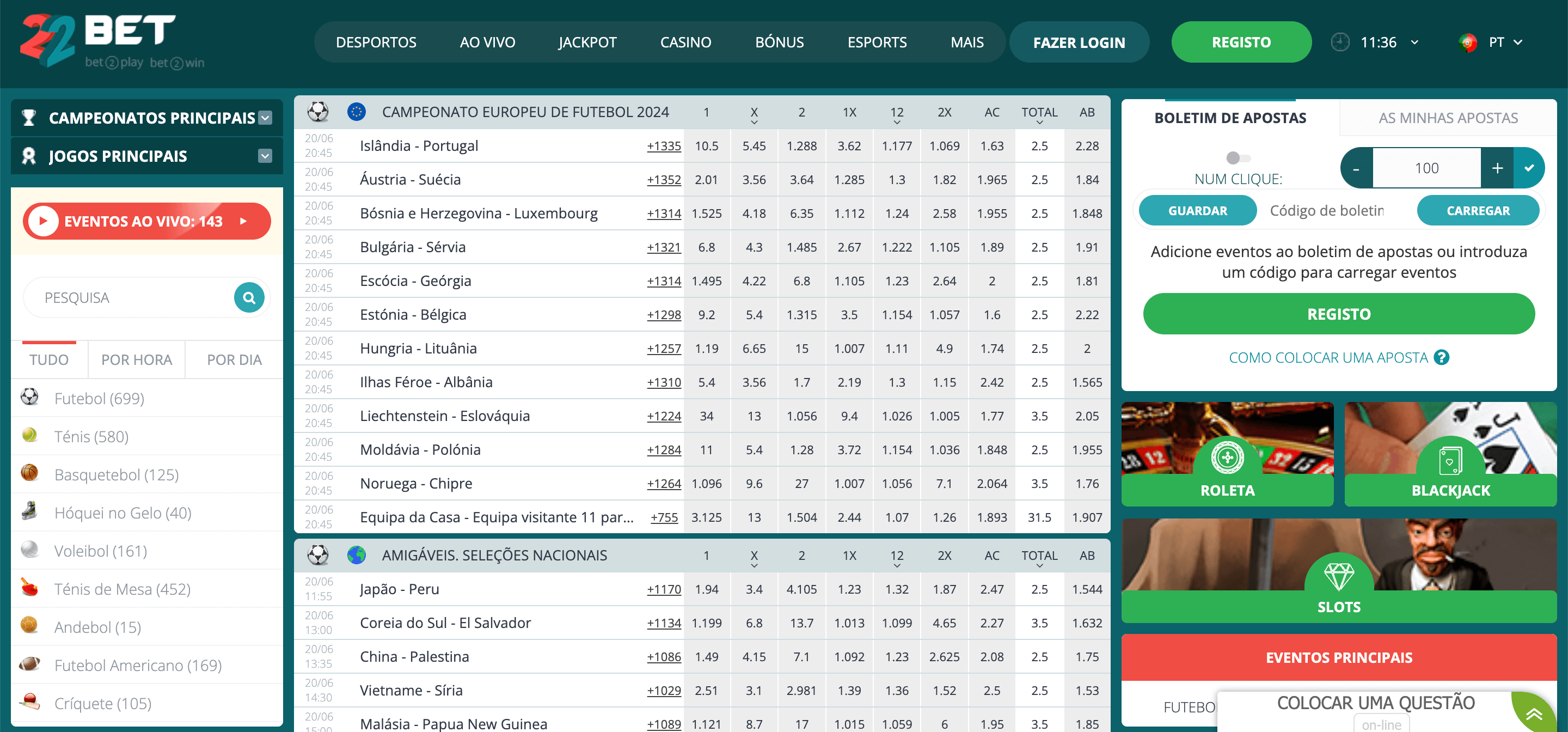Click the Voleibol ball icon
1568x732 pixels.
pos(29,550)
